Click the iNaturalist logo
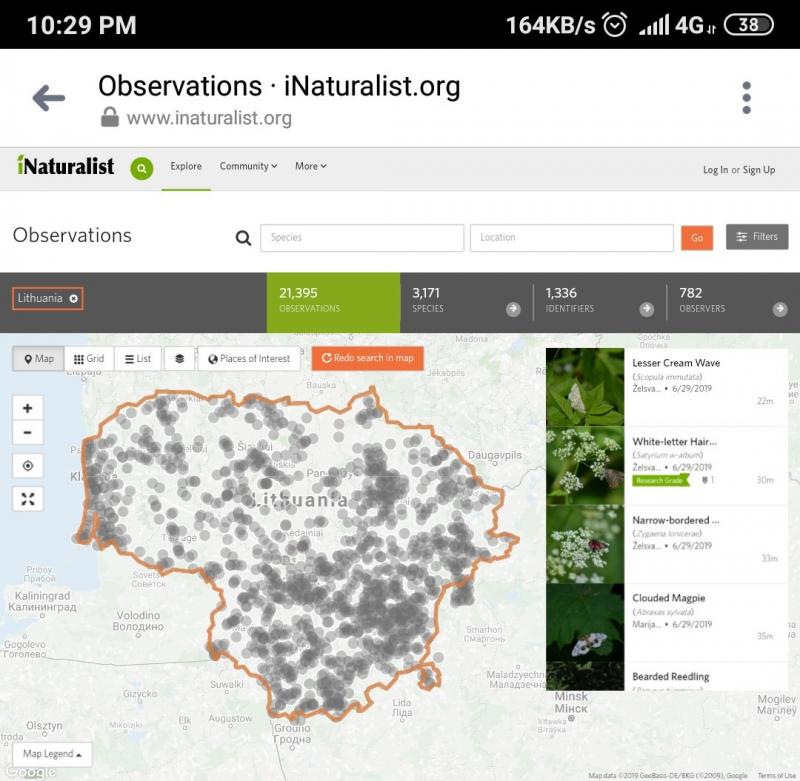 (65, 165)
